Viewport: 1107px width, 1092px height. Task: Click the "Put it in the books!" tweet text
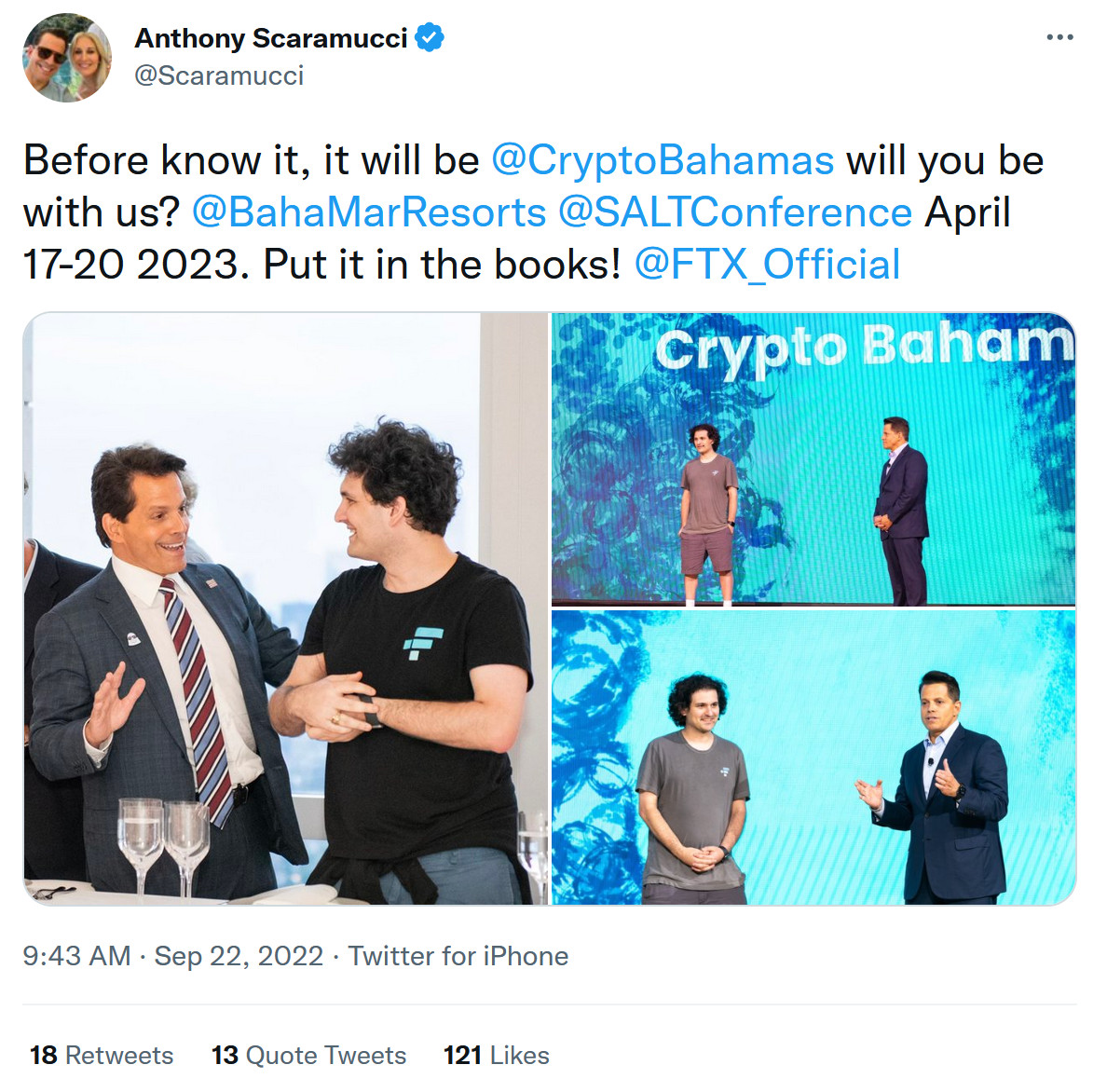[x=442, y=265]
